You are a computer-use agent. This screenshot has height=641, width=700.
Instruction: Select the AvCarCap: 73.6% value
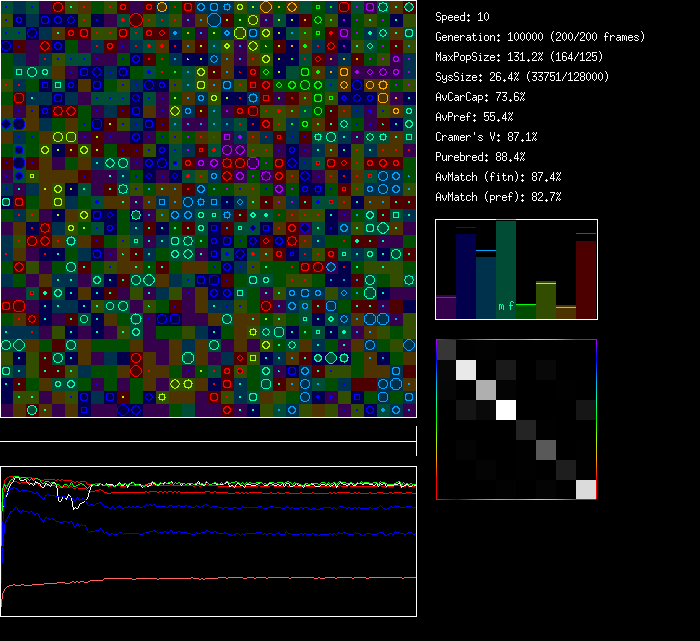pyautogui.click(x=480, y=97)
